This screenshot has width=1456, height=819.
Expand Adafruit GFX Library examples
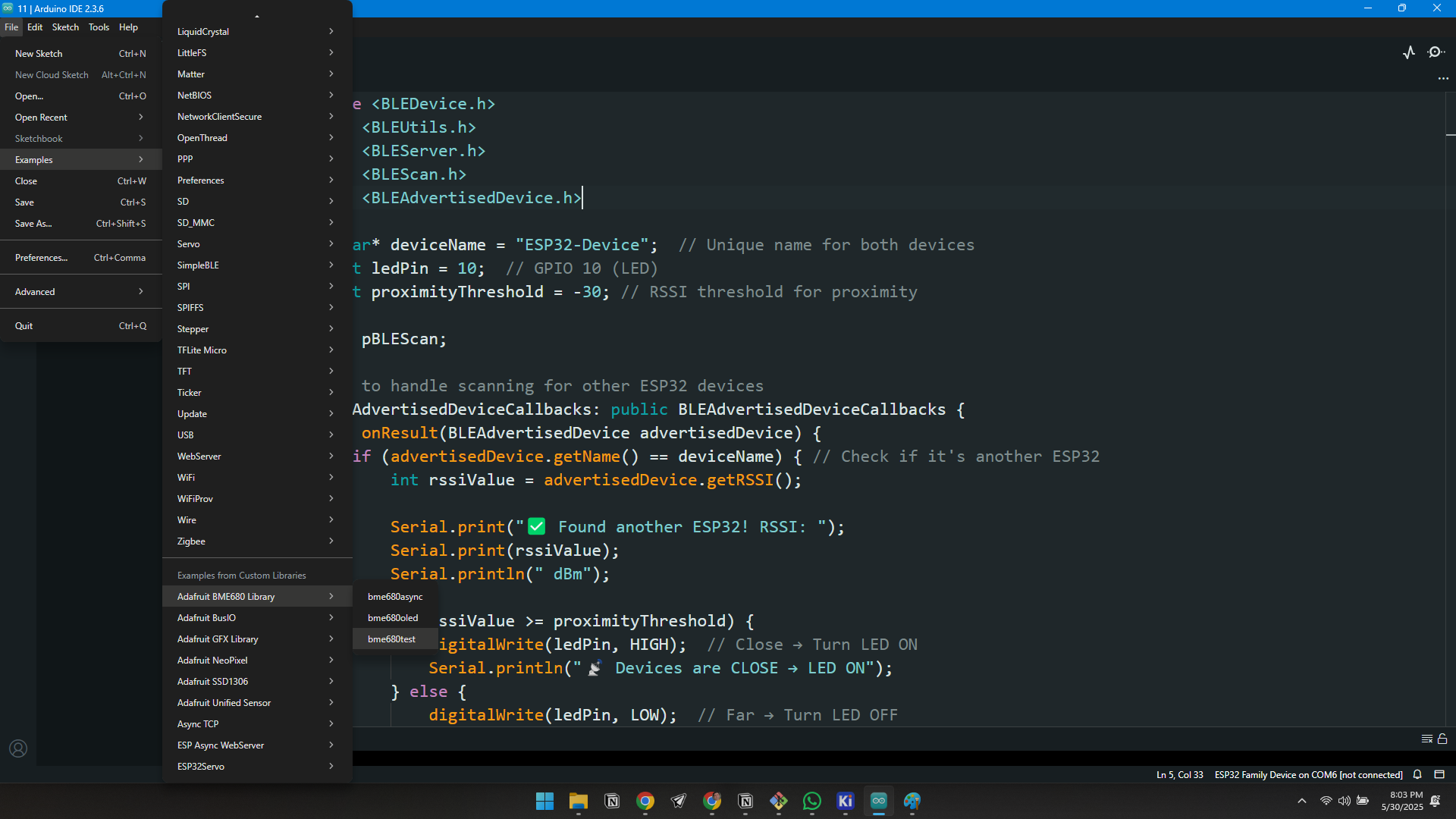click(257, 639)
